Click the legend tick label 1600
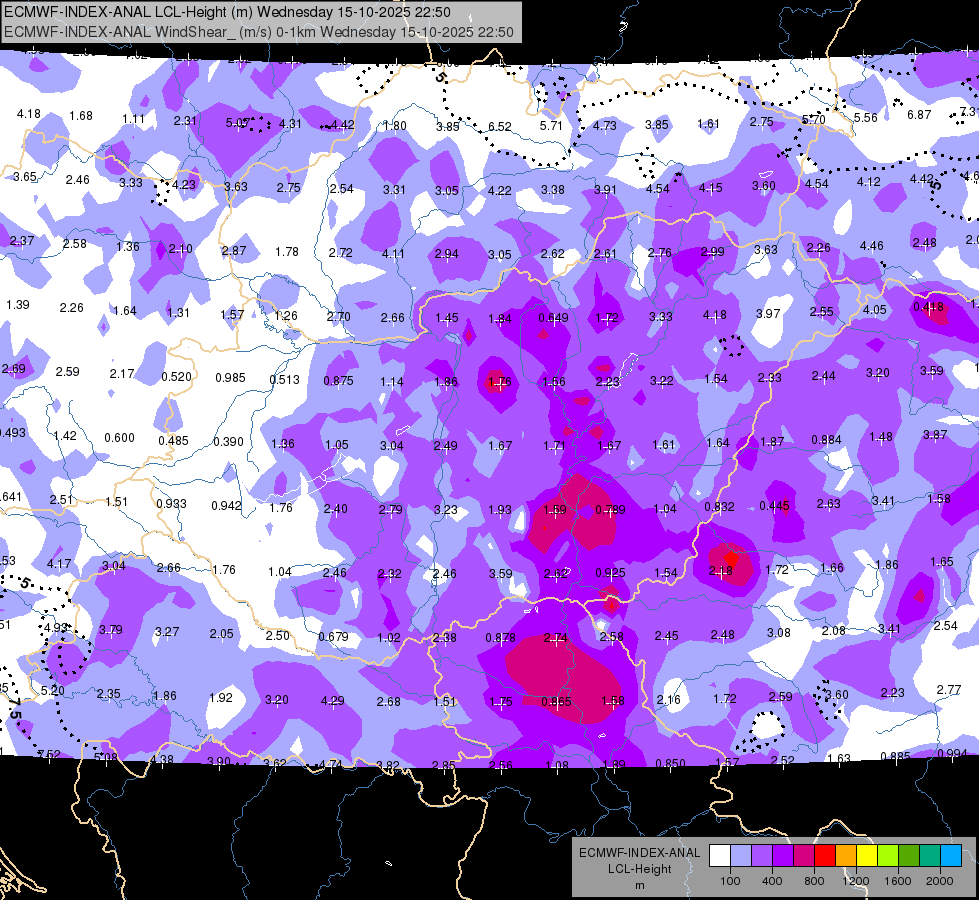979x900 pixels. point(897,881)
